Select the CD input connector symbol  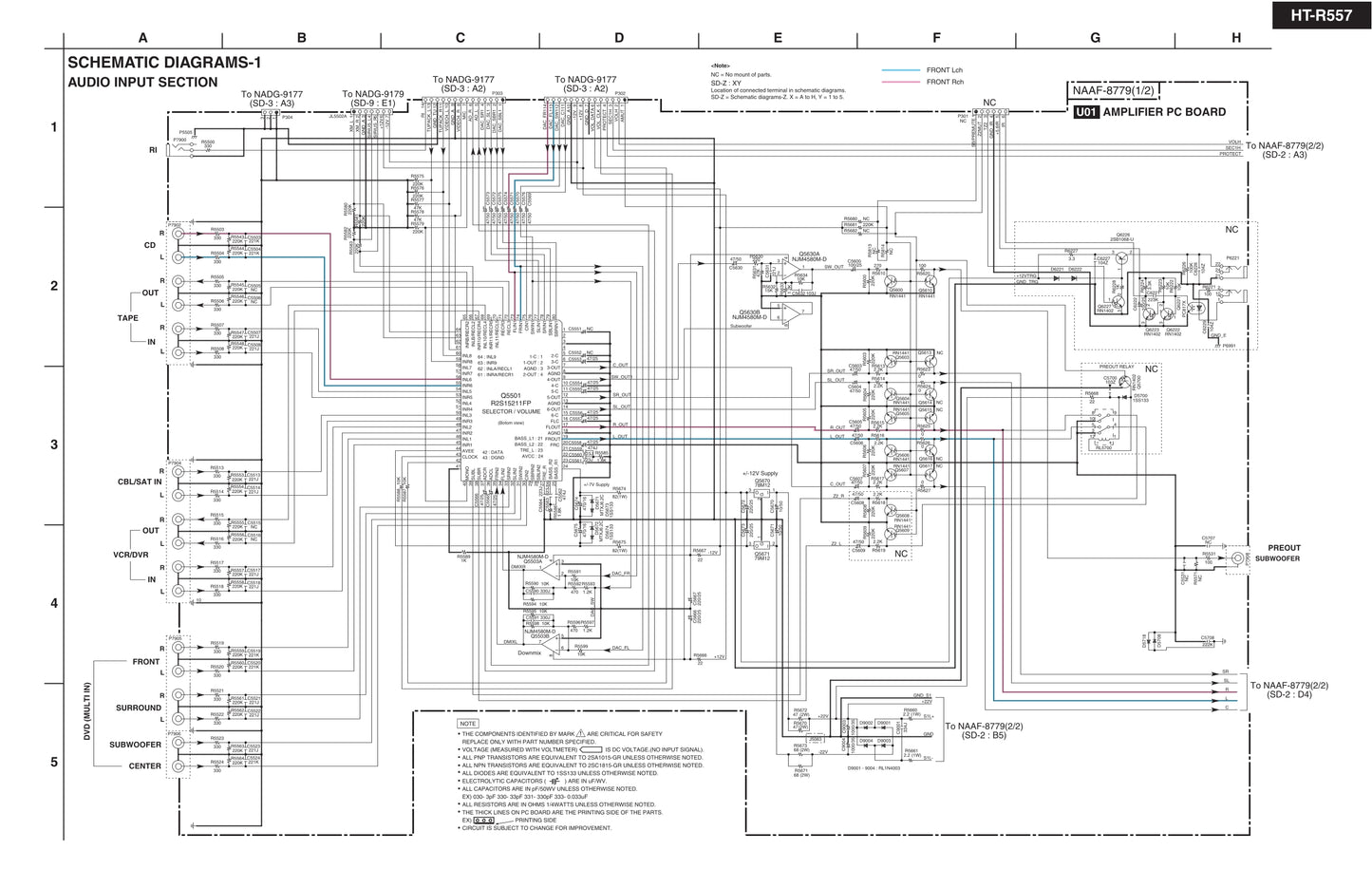[177, 234]
